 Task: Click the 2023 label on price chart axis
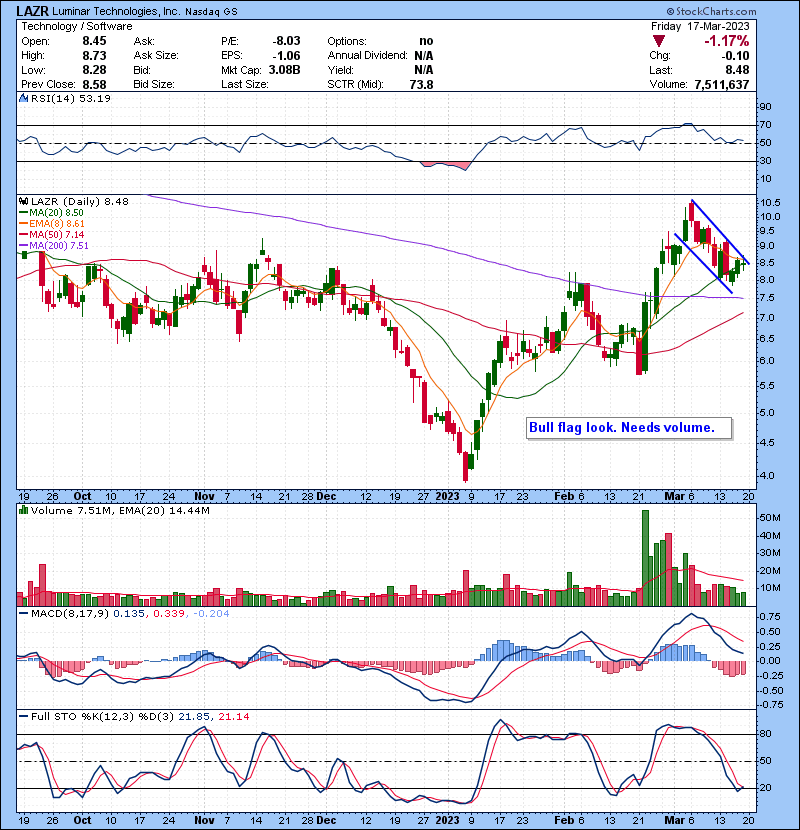tap(447, 497)
